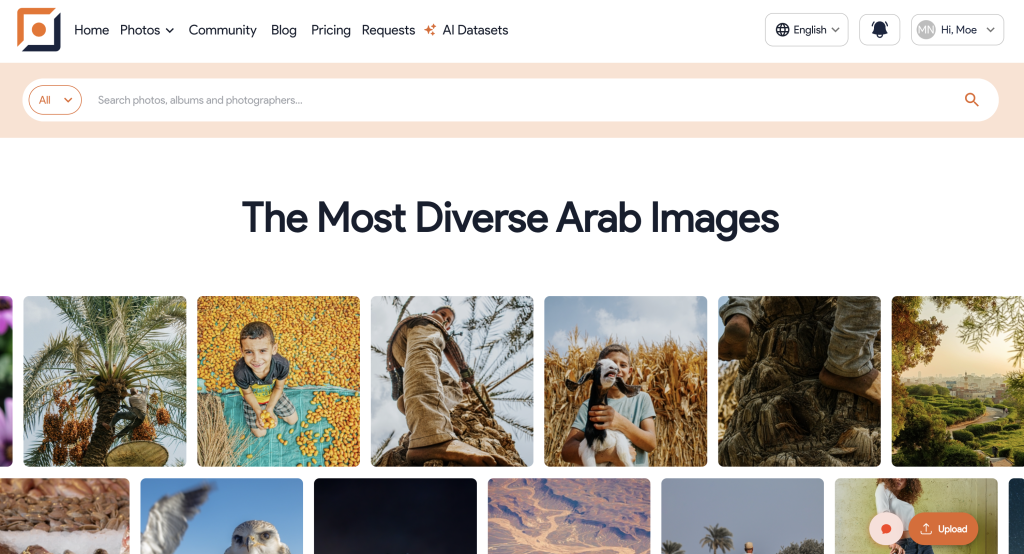Go to Requests
Image resolution: width=1024 pixels, height=554 pixels.
[388, 30]
